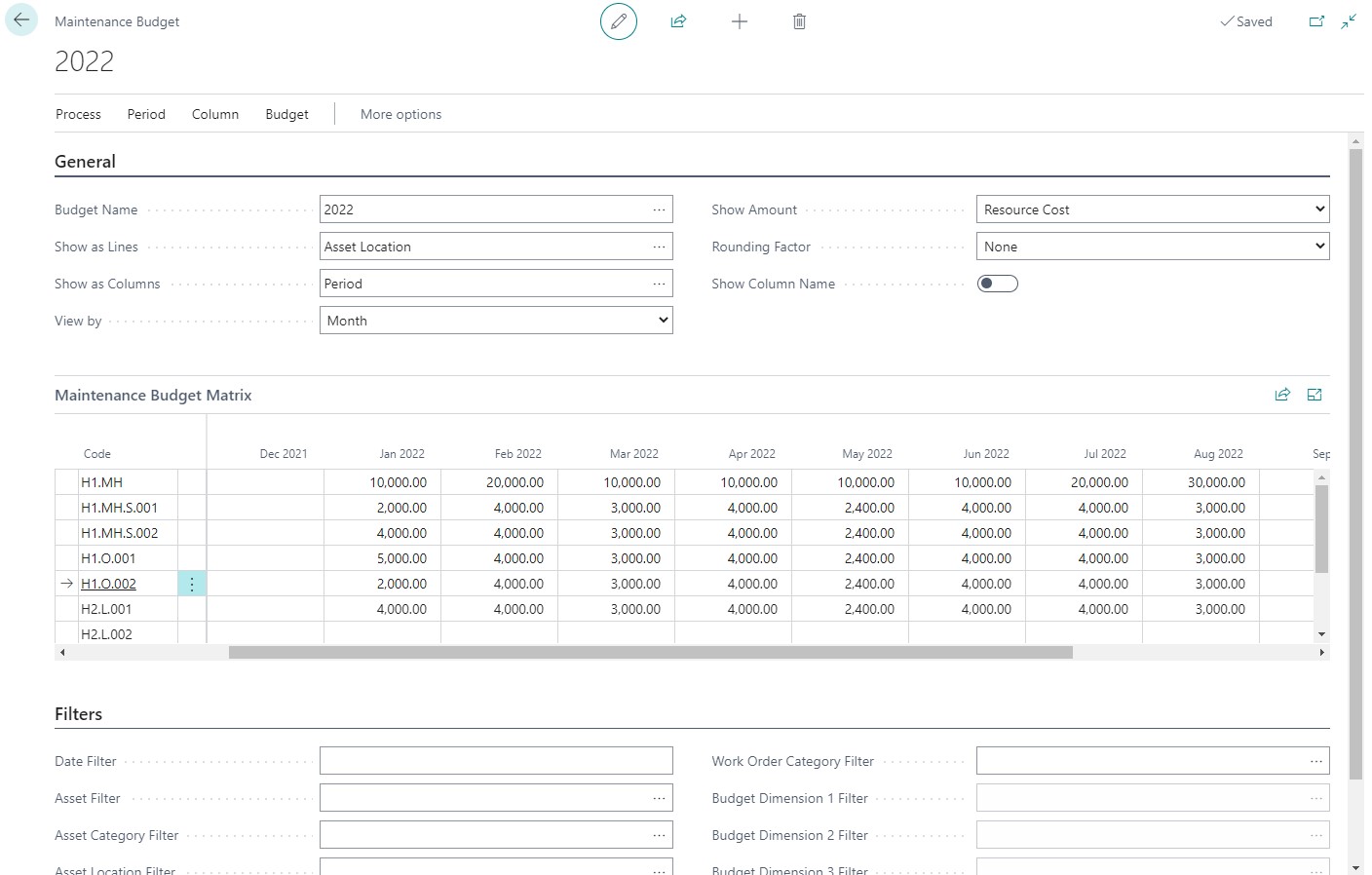Click the share icon in the top toolbar

click(x=679, y=21)
